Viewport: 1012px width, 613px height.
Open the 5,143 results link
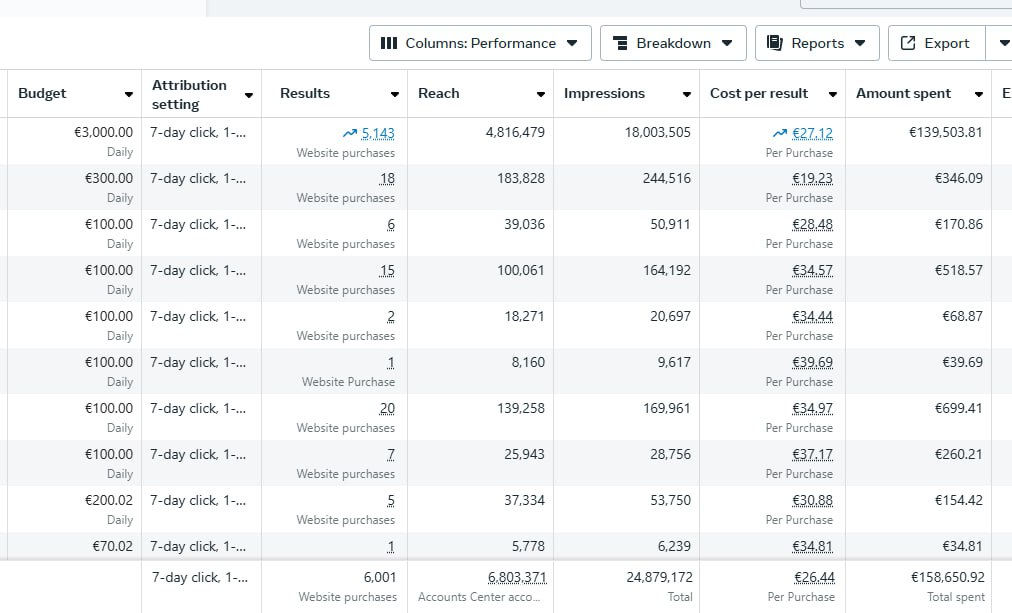(378, 133)
